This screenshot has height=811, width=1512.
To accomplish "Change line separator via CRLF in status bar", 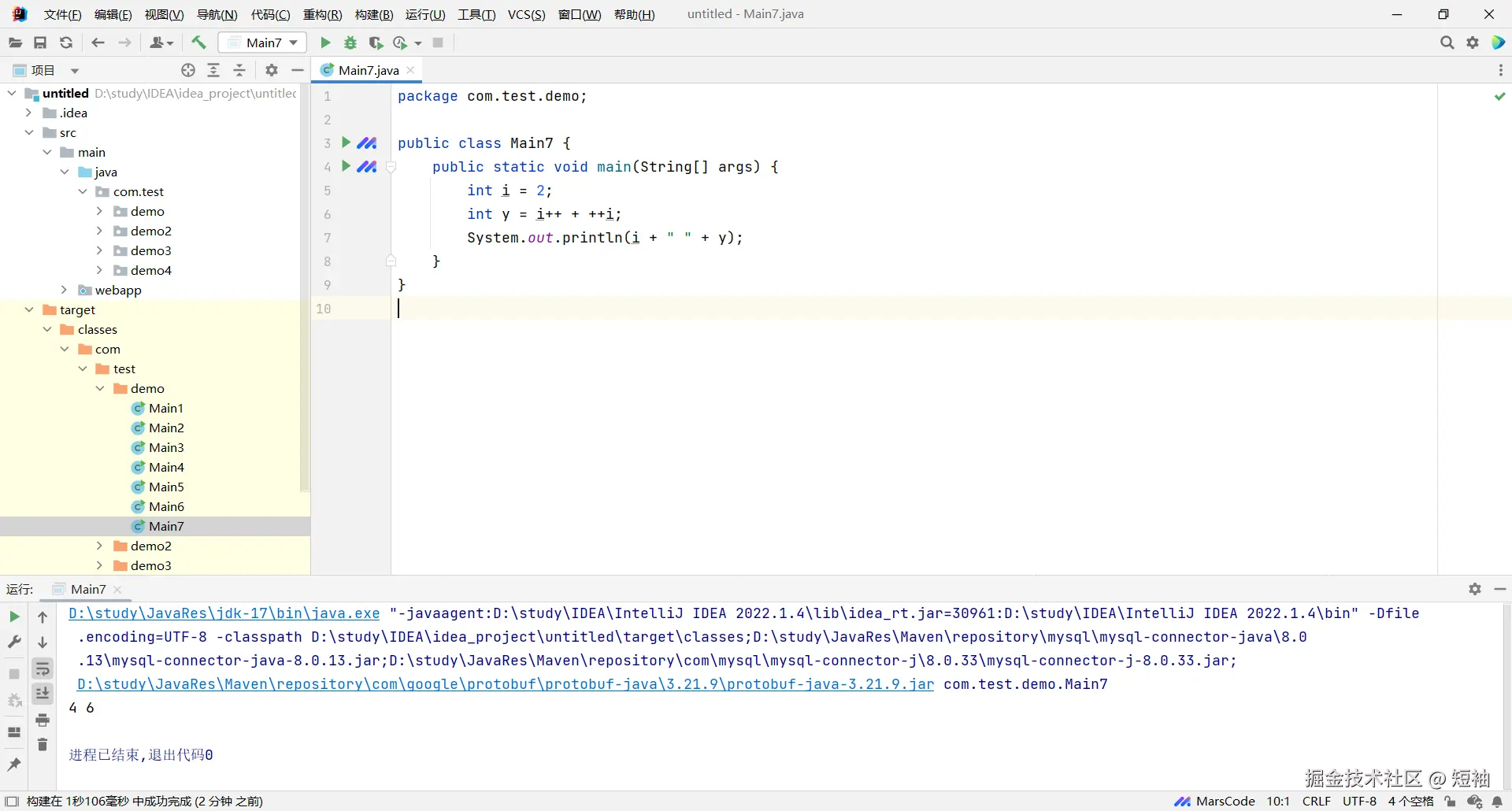I will point(1317,802).
